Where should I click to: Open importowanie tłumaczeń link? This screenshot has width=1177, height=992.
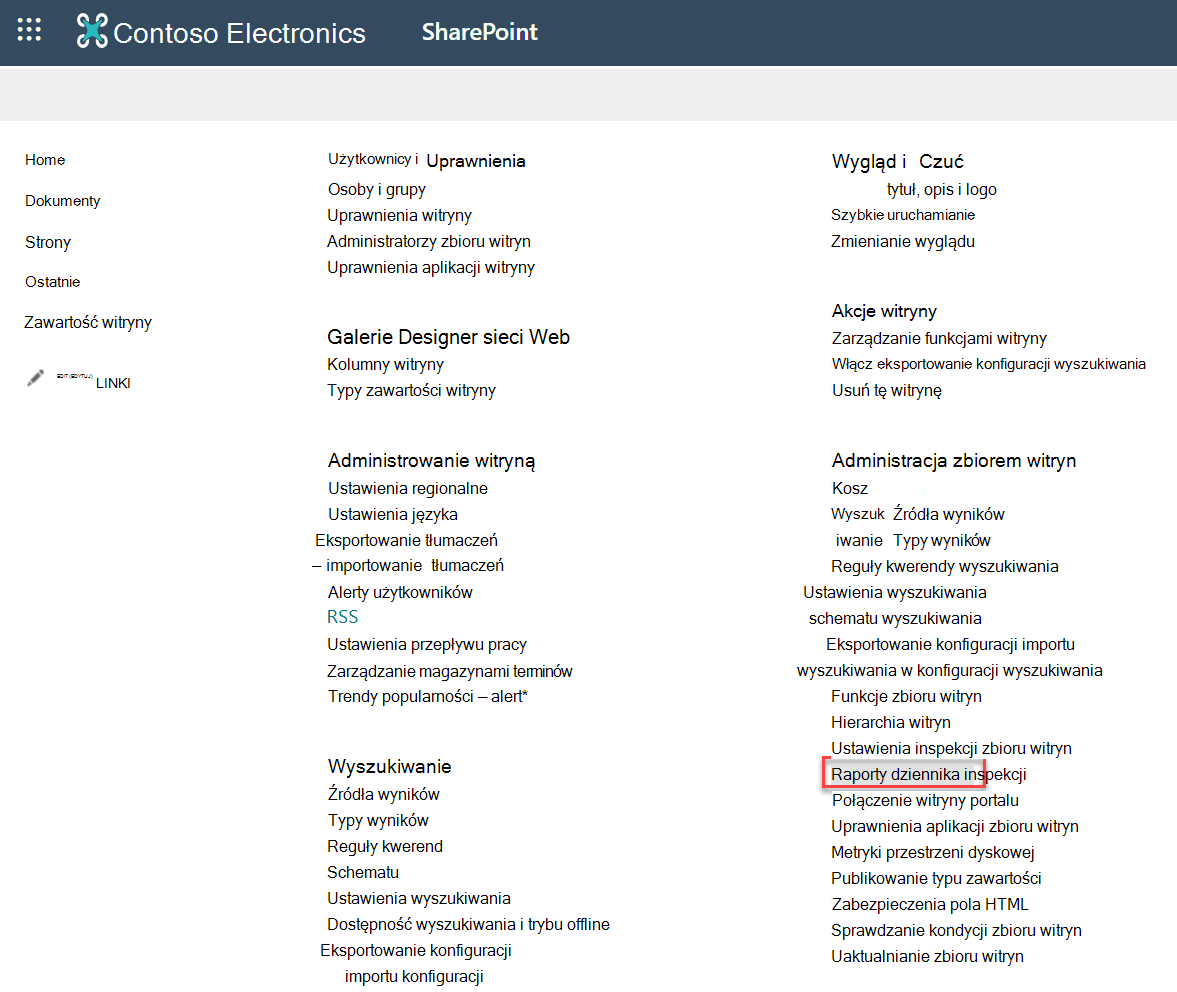click(x=408, y=565)
